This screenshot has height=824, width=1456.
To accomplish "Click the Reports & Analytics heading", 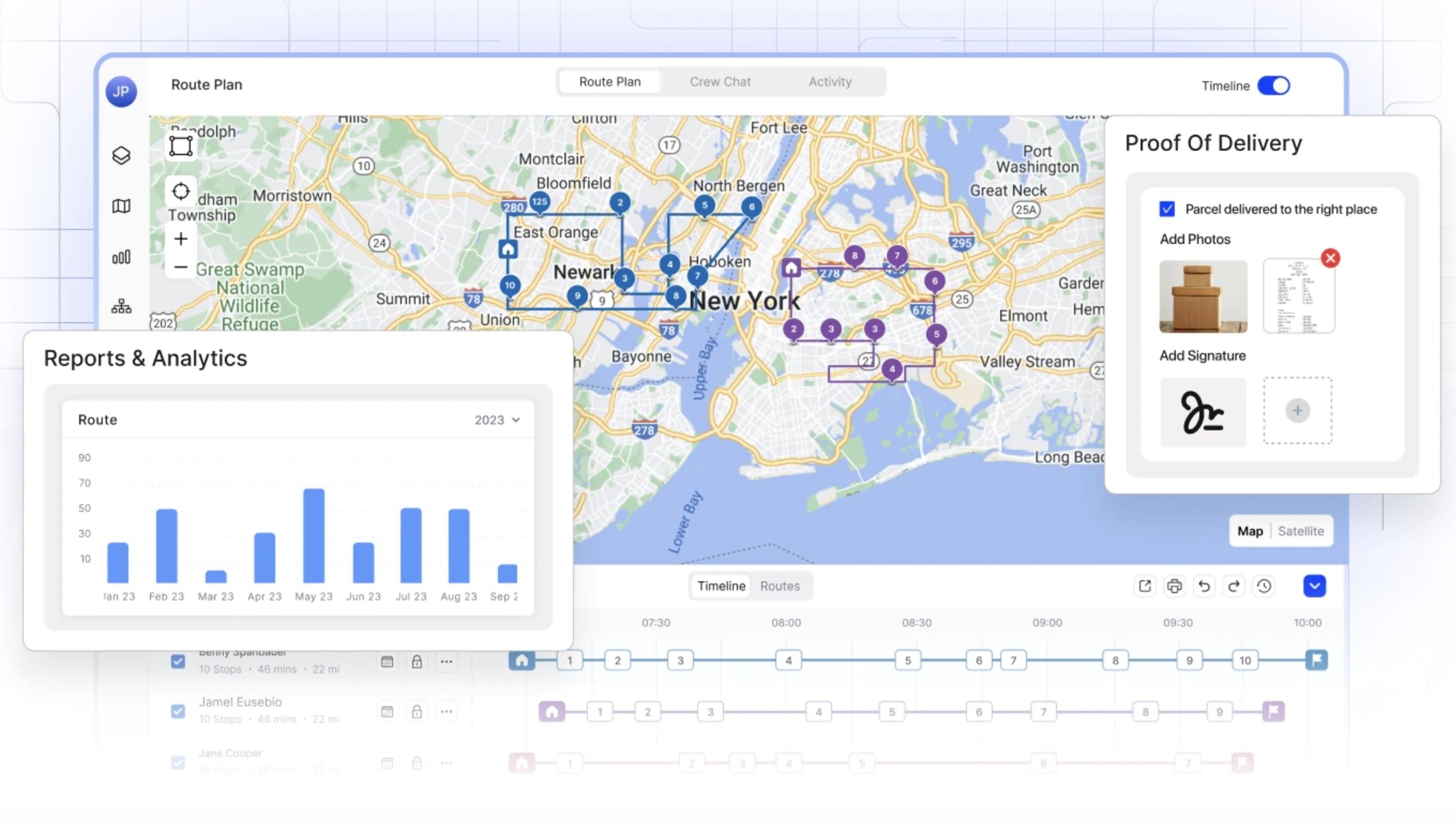I will (146, 359).
